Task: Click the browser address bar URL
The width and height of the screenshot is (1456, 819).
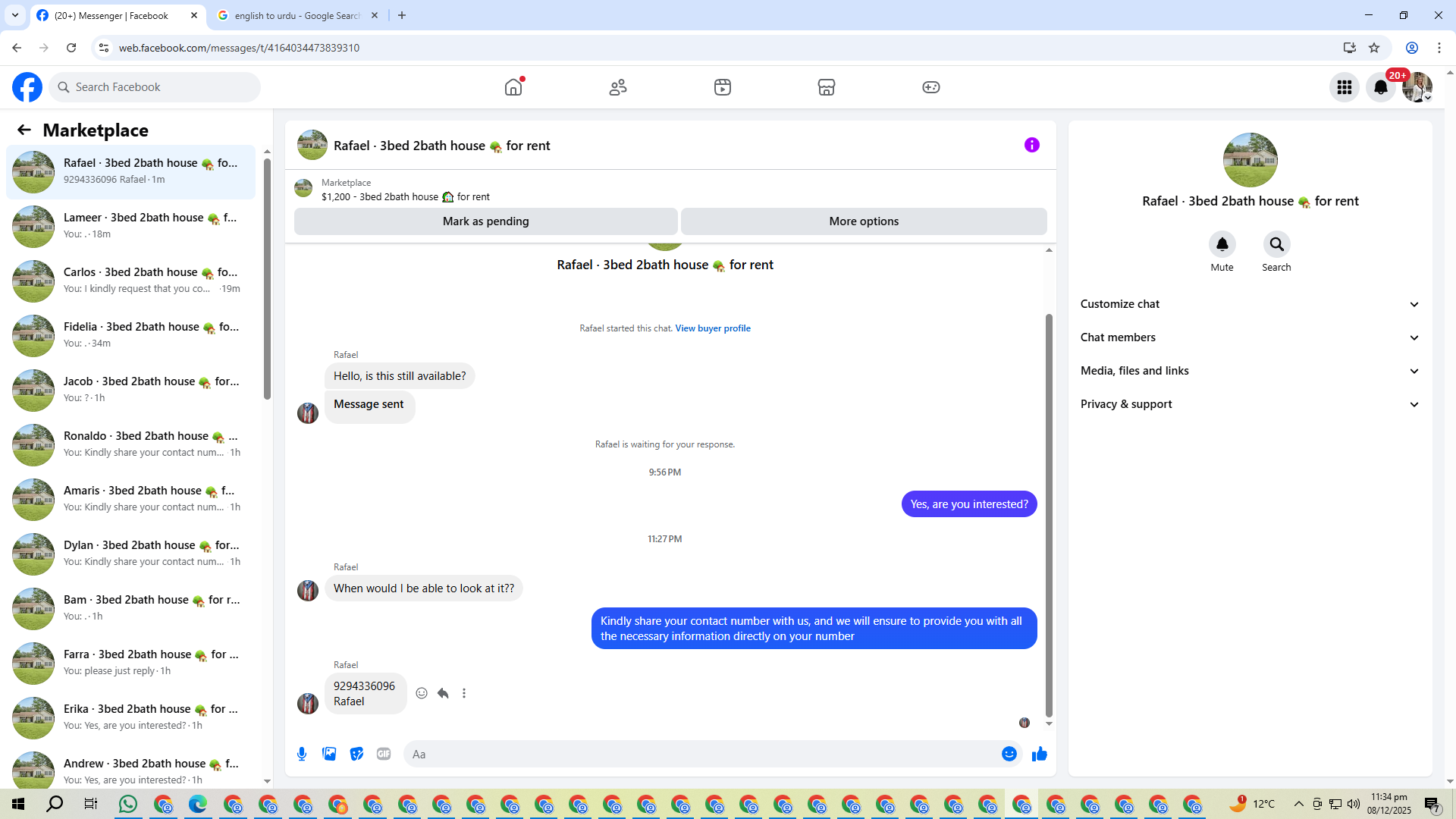Action: [239, 48]
